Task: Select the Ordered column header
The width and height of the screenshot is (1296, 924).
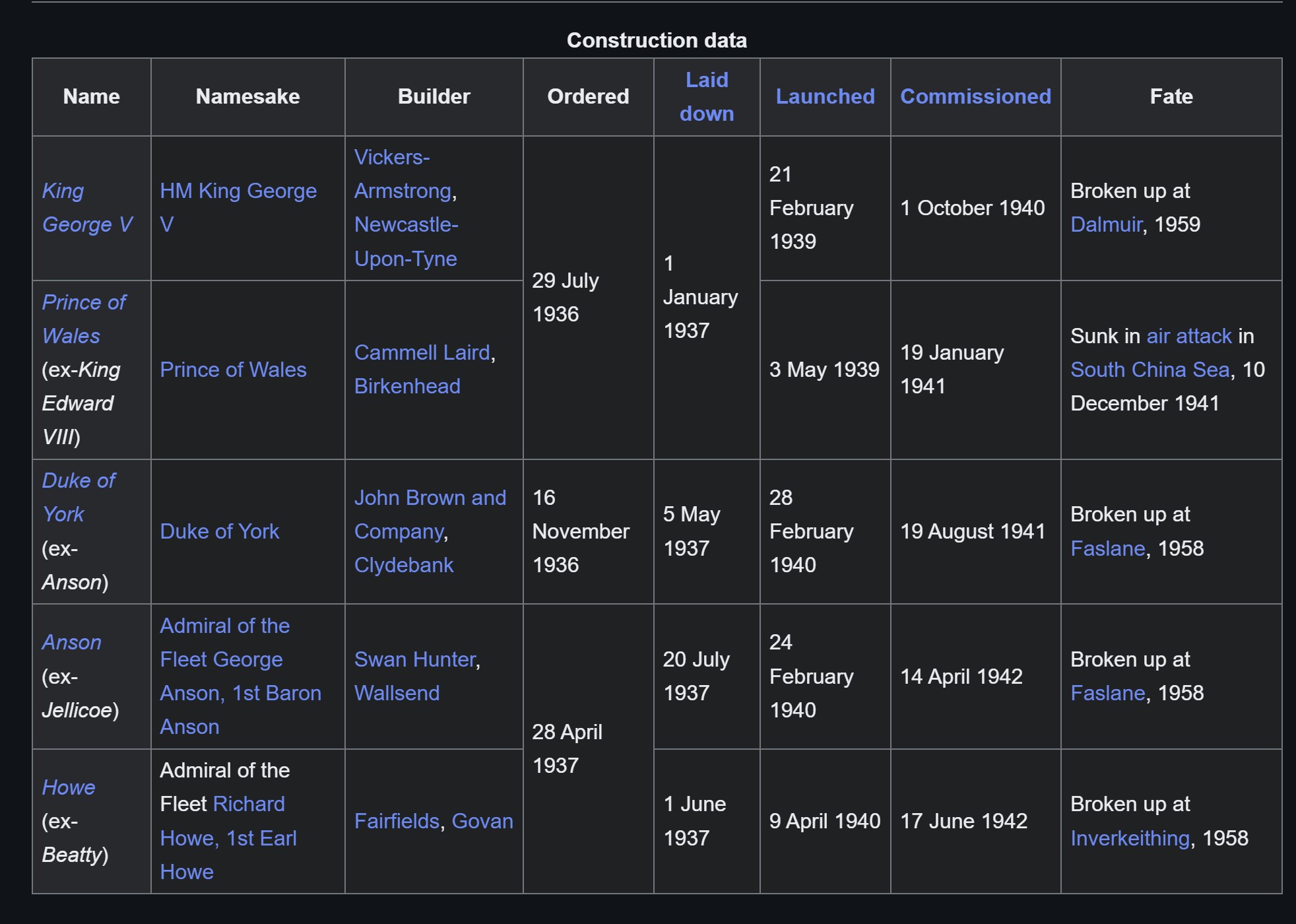Action: 588,97
